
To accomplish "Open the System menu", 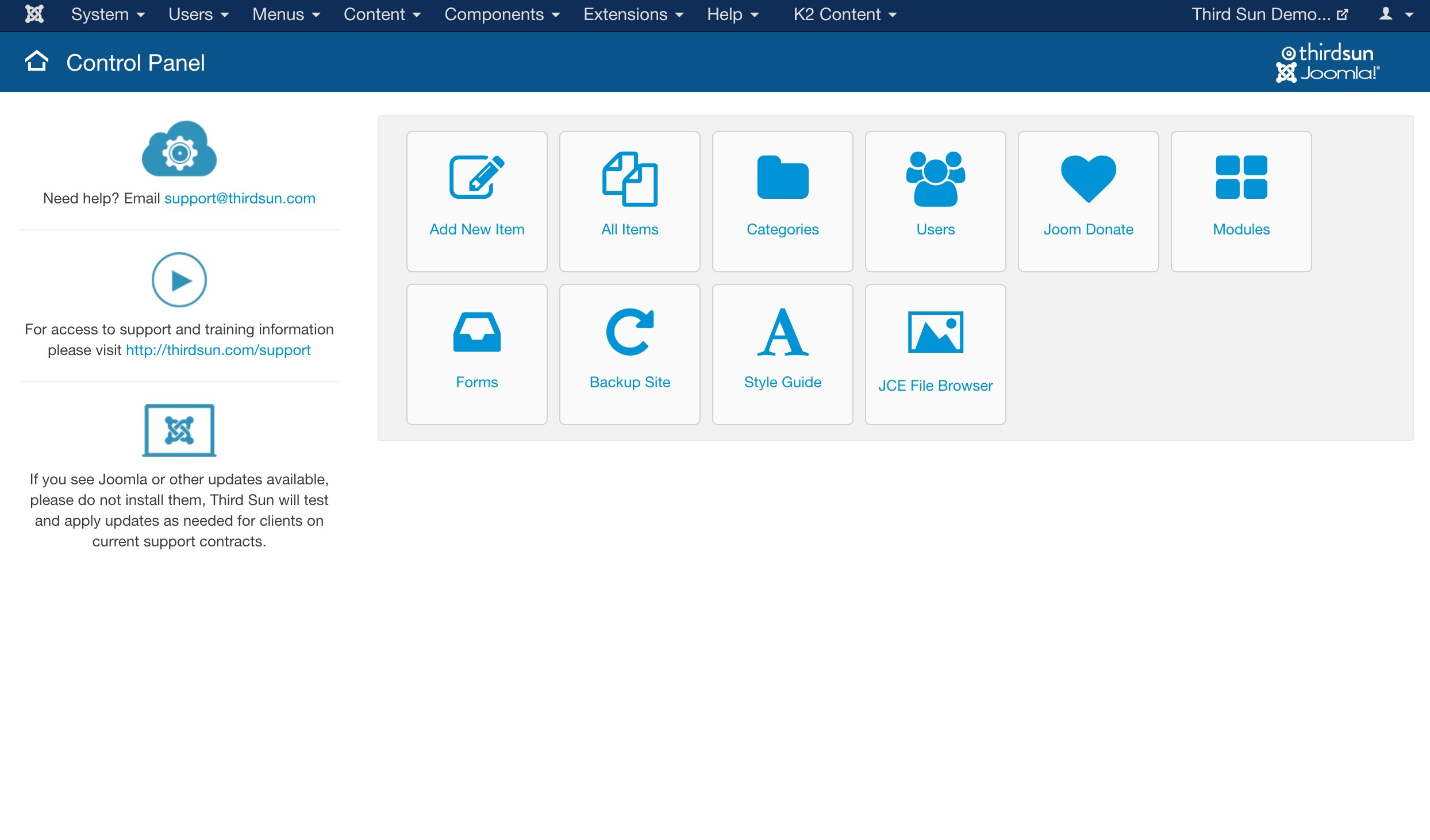I will point(107,14).
